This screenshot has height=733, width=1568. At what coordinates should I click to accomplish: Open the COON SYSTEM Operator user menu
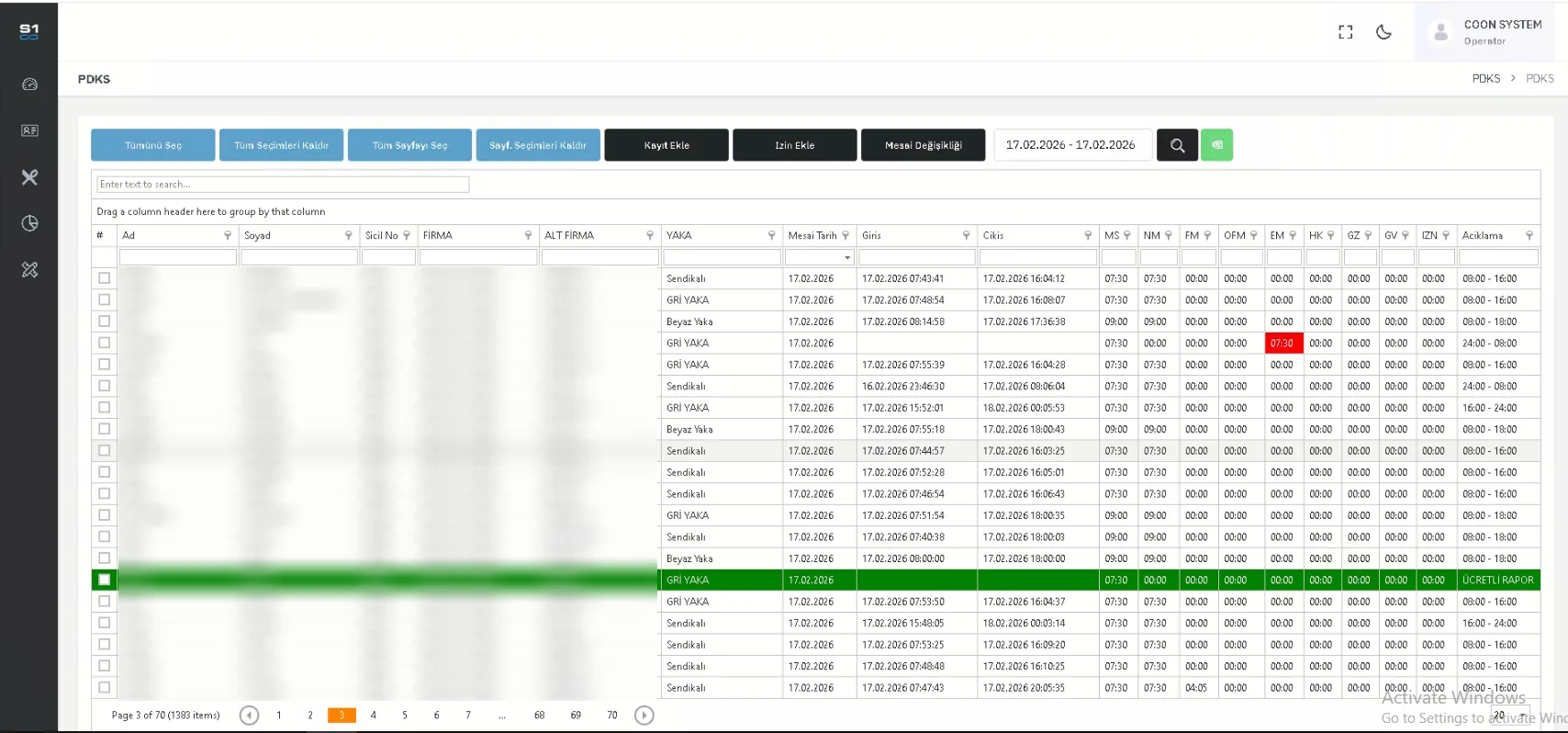tap(1487, 32)
